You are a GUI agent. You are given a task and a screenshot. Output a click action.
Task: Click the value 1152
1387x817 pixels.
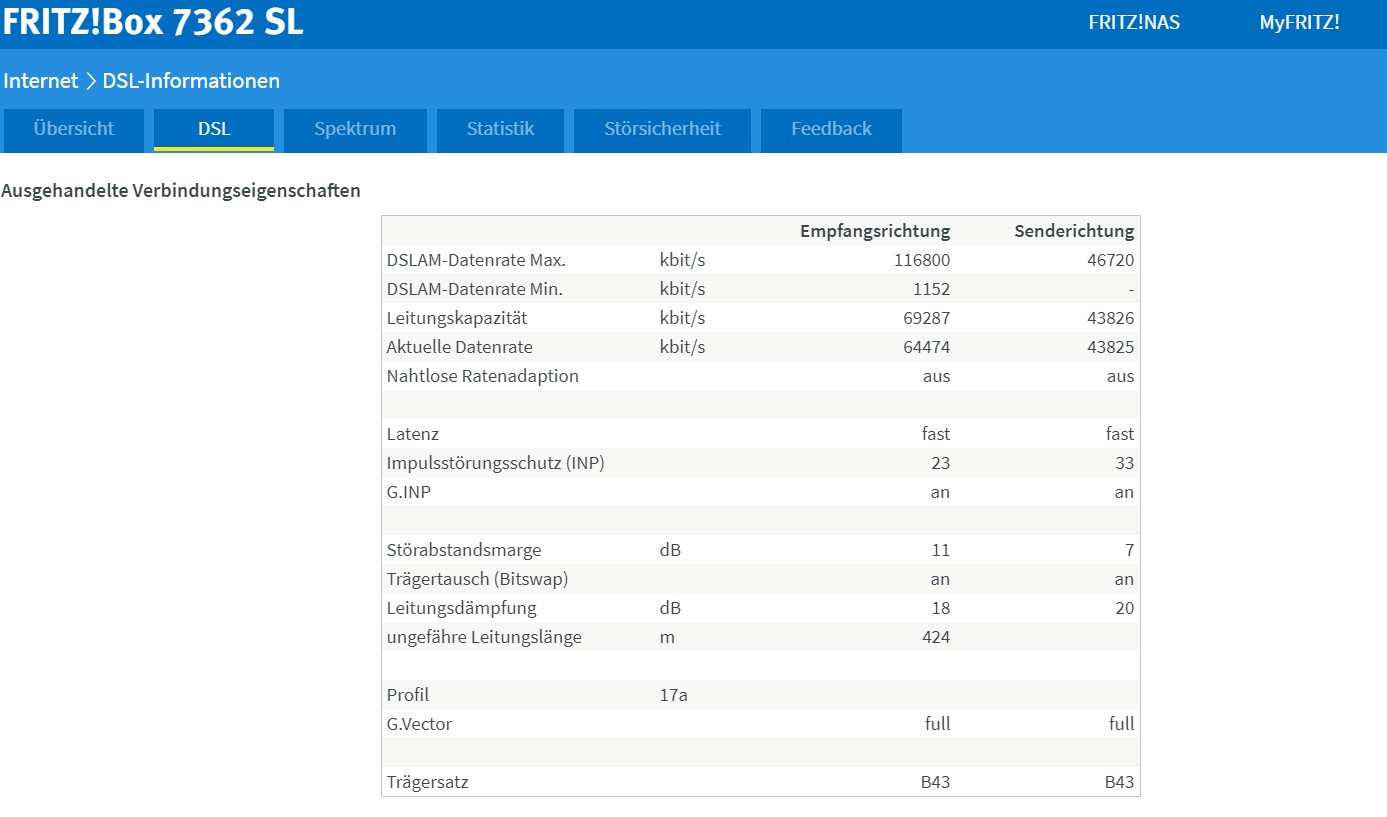point(931,289)
